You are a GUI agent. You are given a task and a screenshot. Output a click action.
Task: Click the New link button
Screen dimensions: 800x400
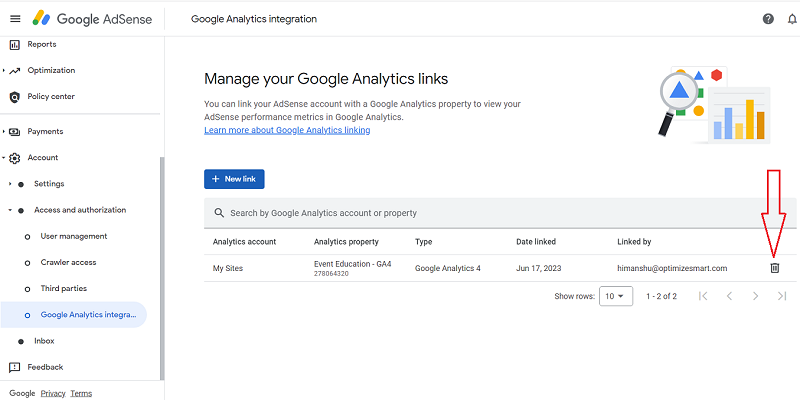click(x=234, y=179)
